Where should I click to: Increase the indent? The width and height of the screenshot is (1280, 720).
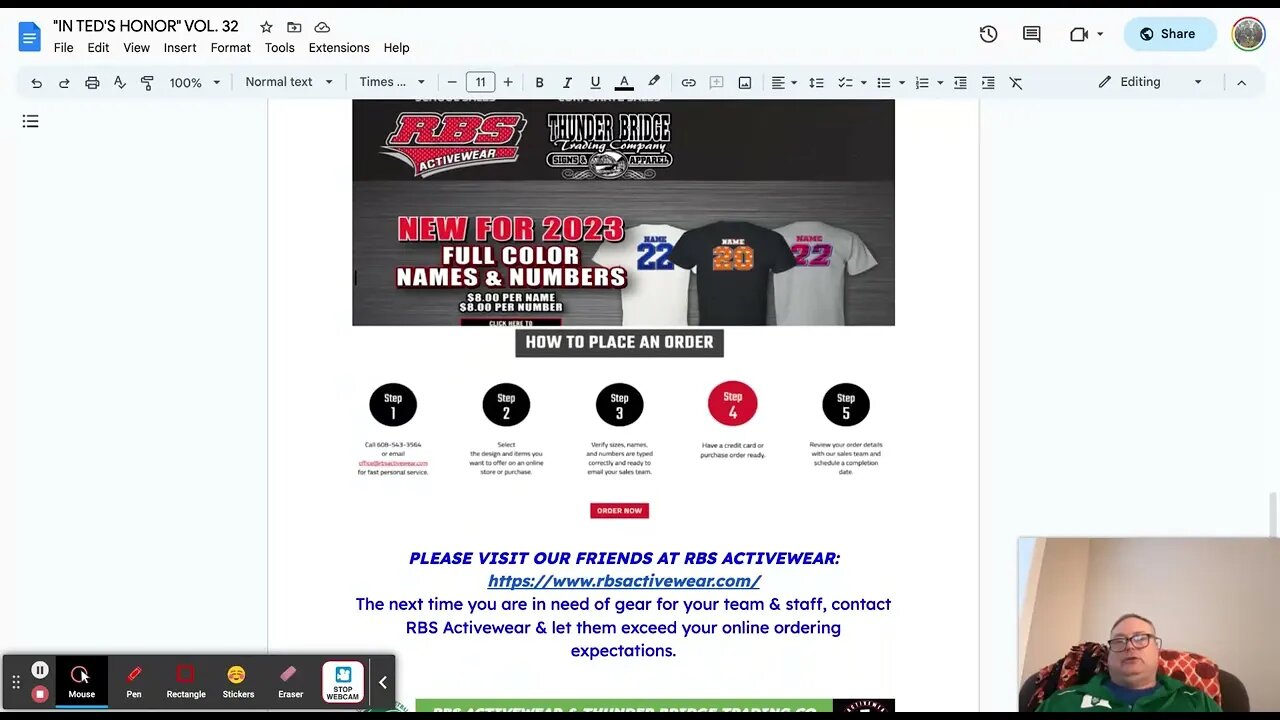coord(988,83)
